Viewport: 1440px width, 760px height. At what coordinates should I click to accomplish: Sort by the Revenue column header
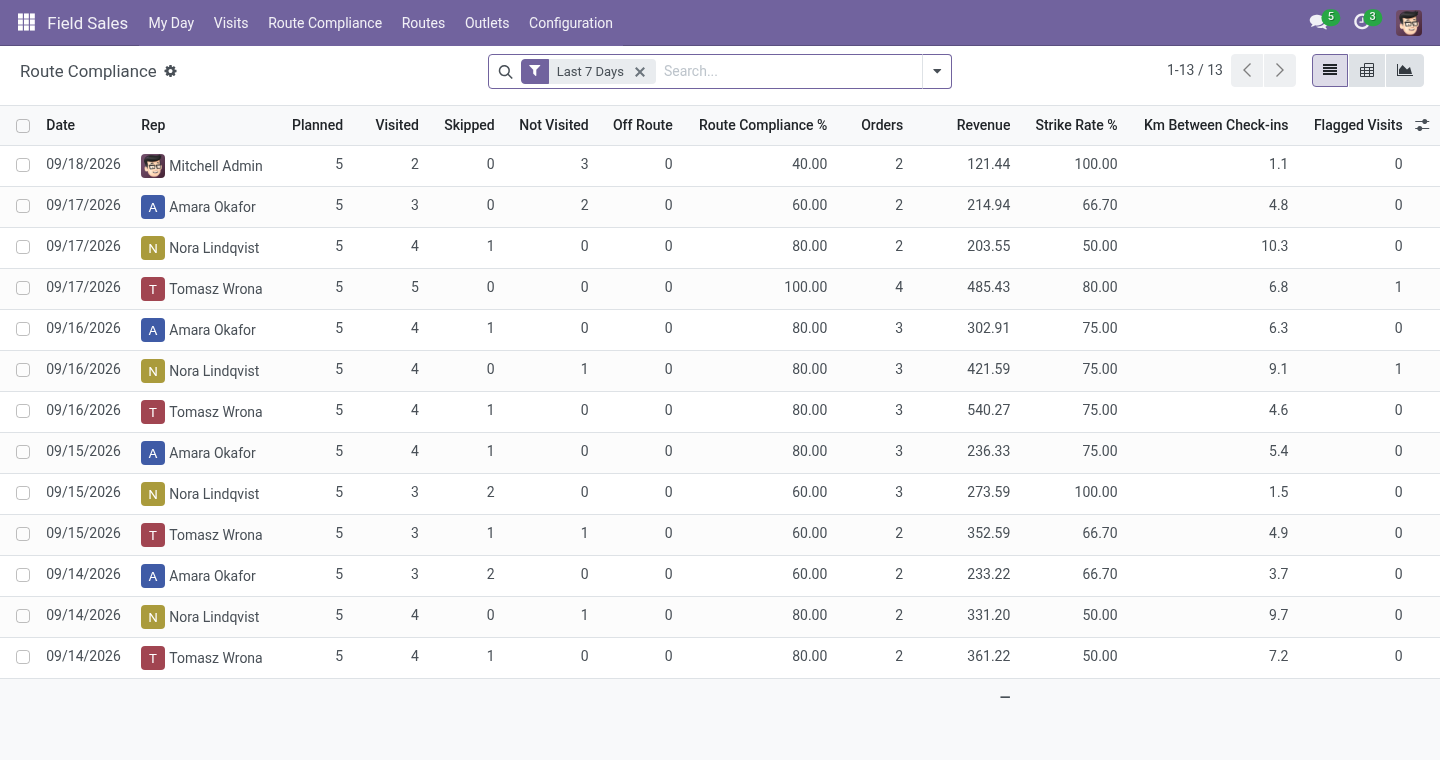(983, 125)
